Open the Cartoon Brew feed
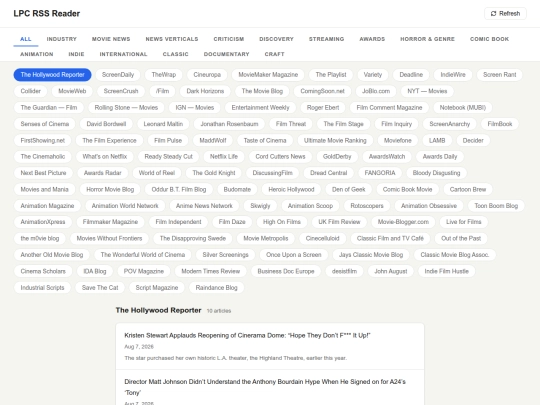 [x=468, y=189]
